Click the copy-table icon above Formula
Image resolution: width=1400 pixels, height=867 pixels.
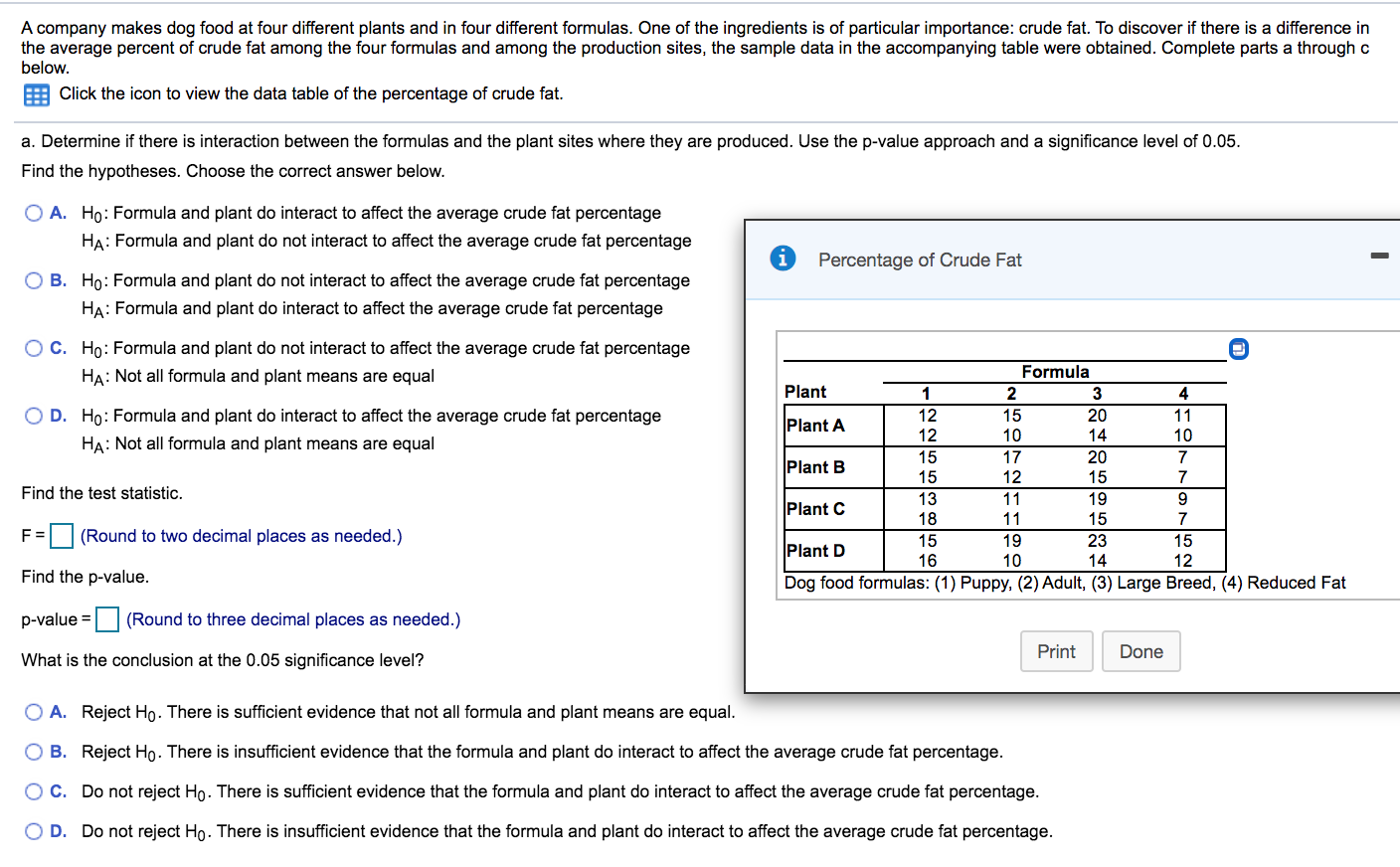[x=1238, y=348]
